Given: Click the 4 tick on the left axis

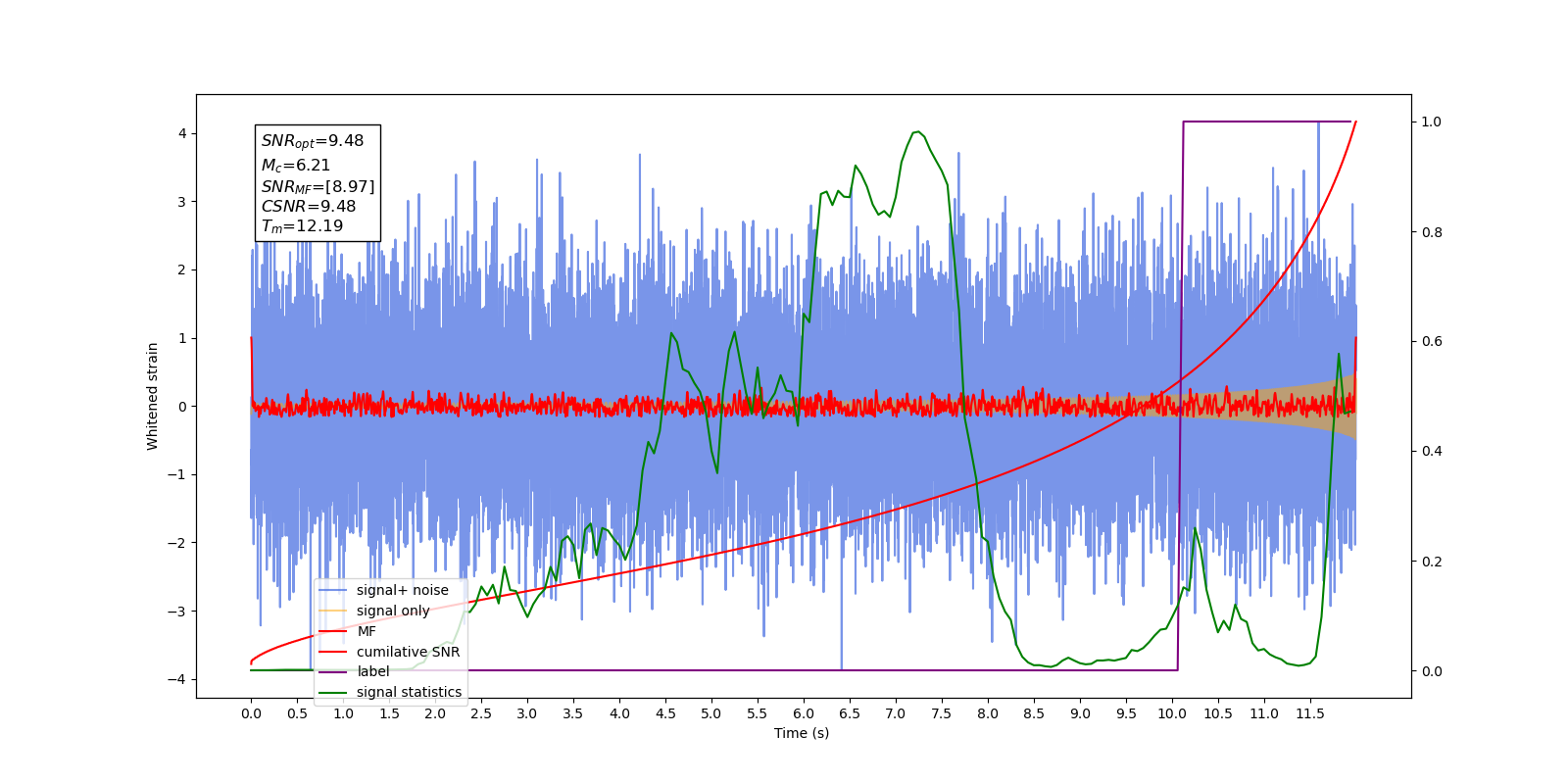Looking at the screenshot, I should pyautogui.click(x=182, y=133).
